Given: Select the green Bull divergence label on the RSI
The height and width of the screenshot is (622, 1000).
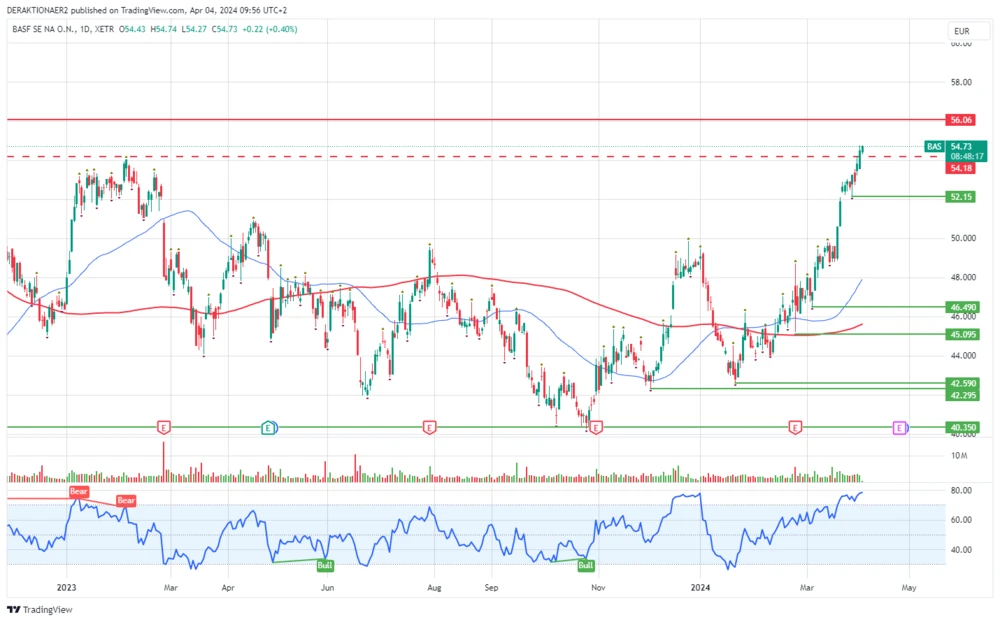Looking at the screenshot, I should [x=324, y=564].
